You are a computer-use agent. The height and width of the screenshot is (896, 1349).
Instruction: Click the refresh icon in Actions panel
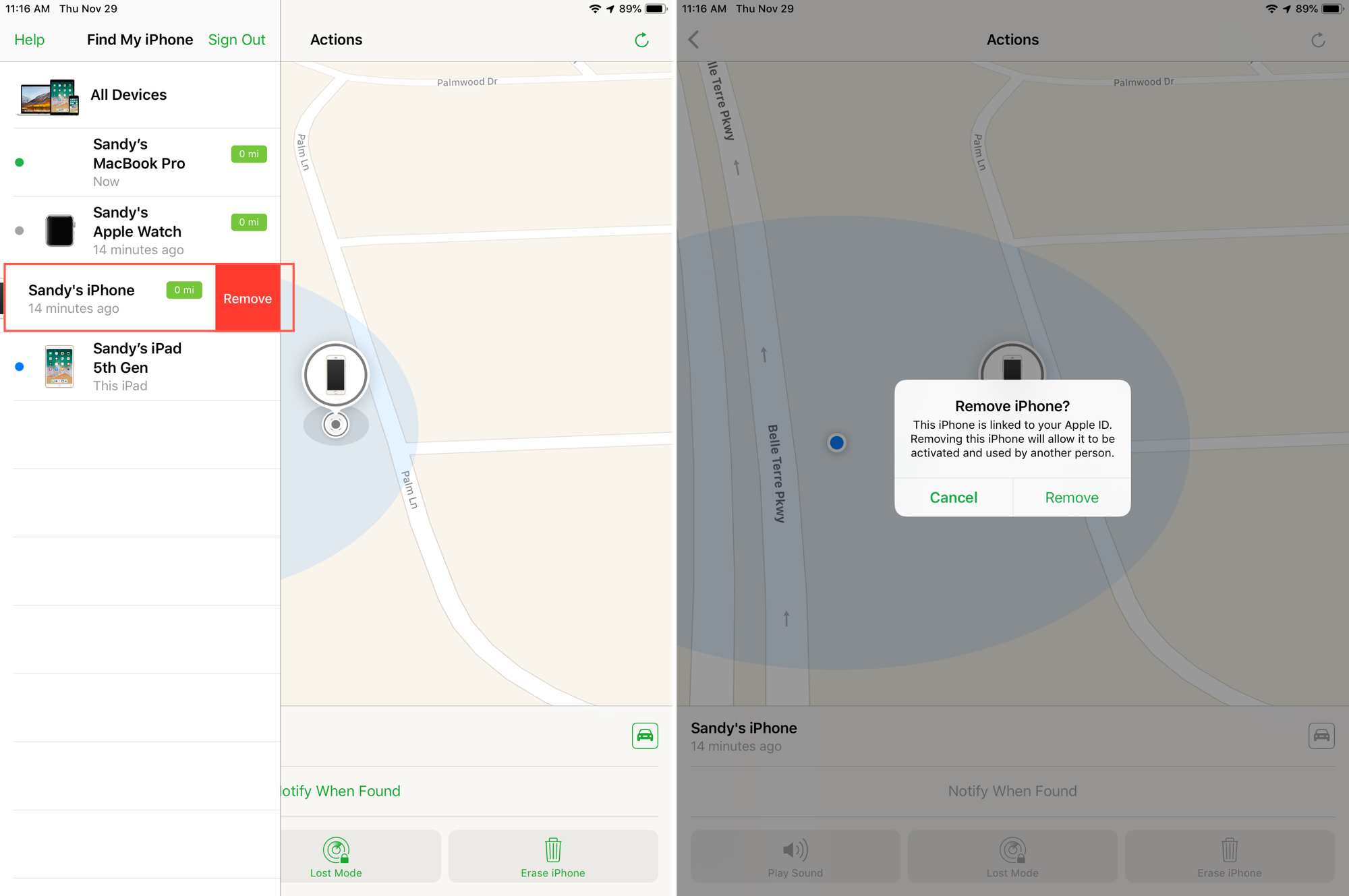tap(642, 38)
